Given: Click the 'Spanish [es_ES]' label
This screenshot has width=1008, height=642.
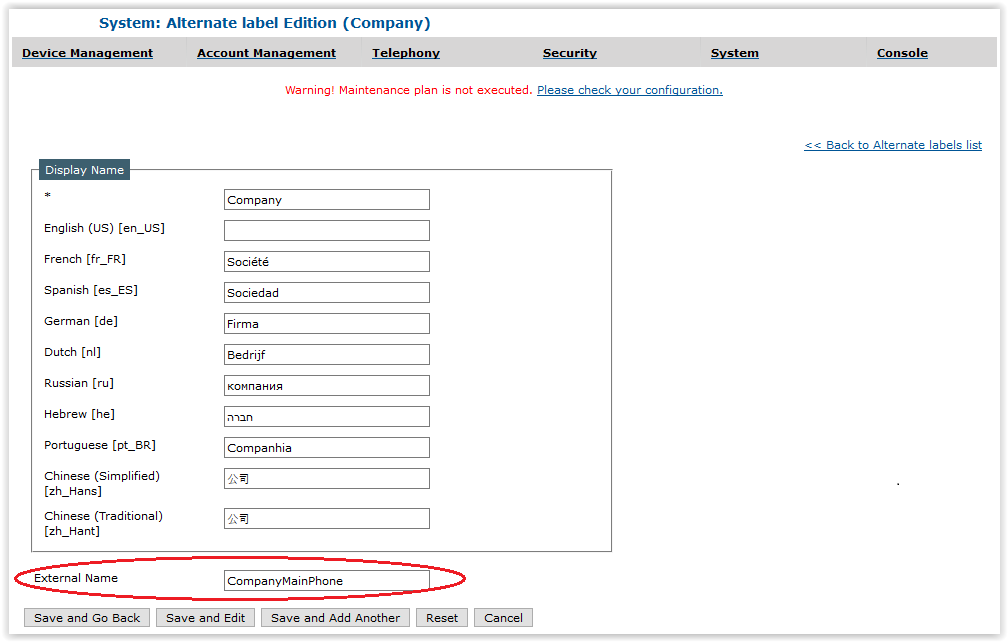Looking at the screenshot, I should pyautogui.click(x=91, y=290).
